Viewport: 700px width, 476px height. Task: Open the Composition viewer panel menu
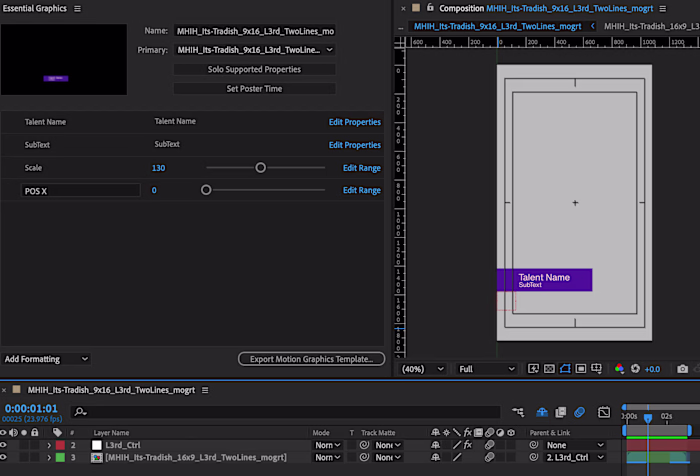[x=663, y=8]
